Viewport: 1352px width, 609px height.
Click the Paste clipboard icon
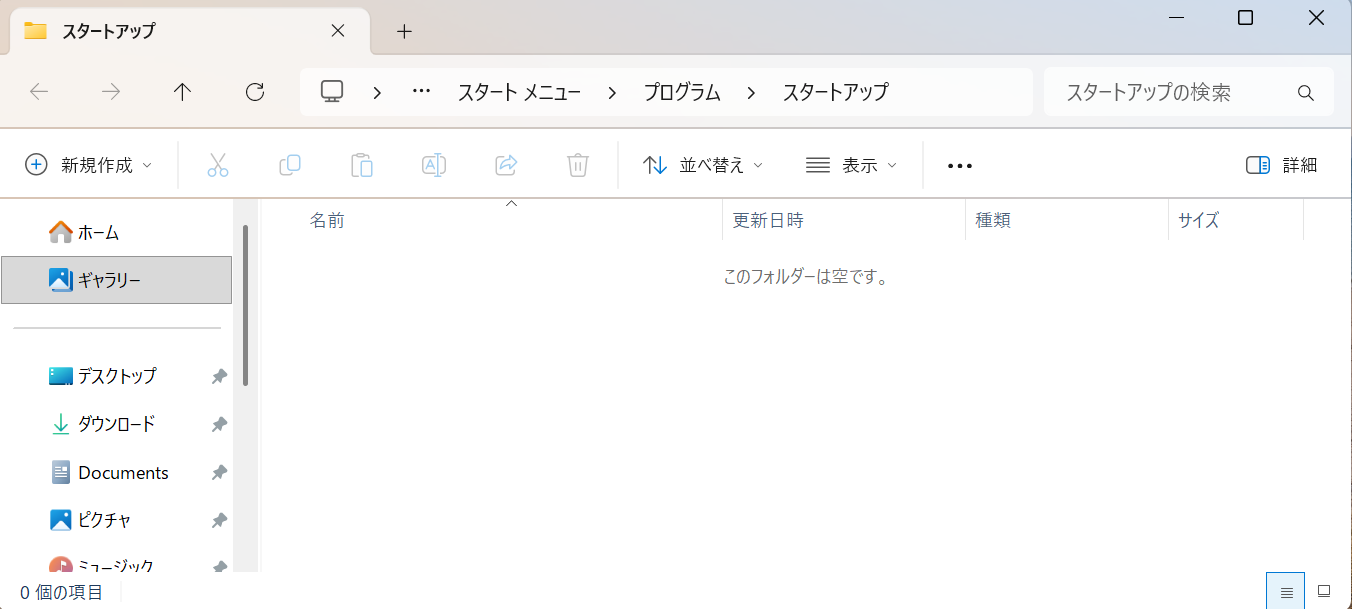click(x=362, y=165)
